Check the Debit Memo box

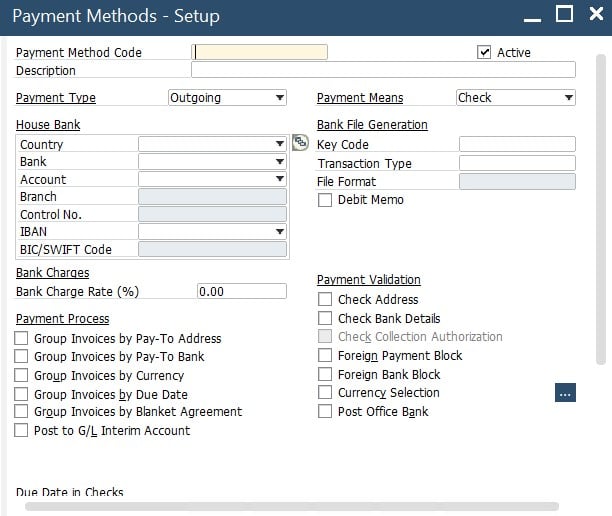coord(325,200)
